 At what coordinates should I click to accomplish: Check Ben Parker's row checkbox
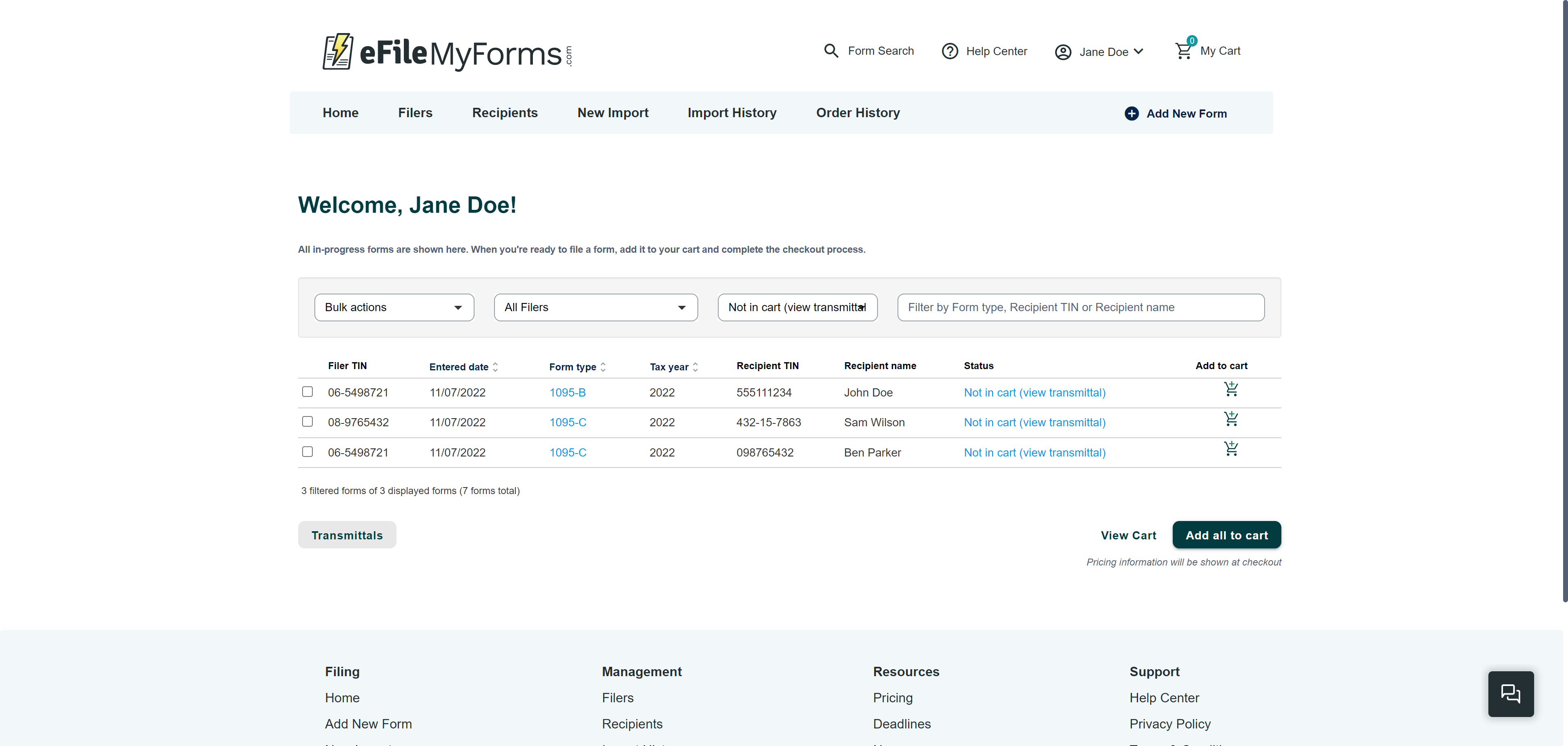[x=307, y=452]
